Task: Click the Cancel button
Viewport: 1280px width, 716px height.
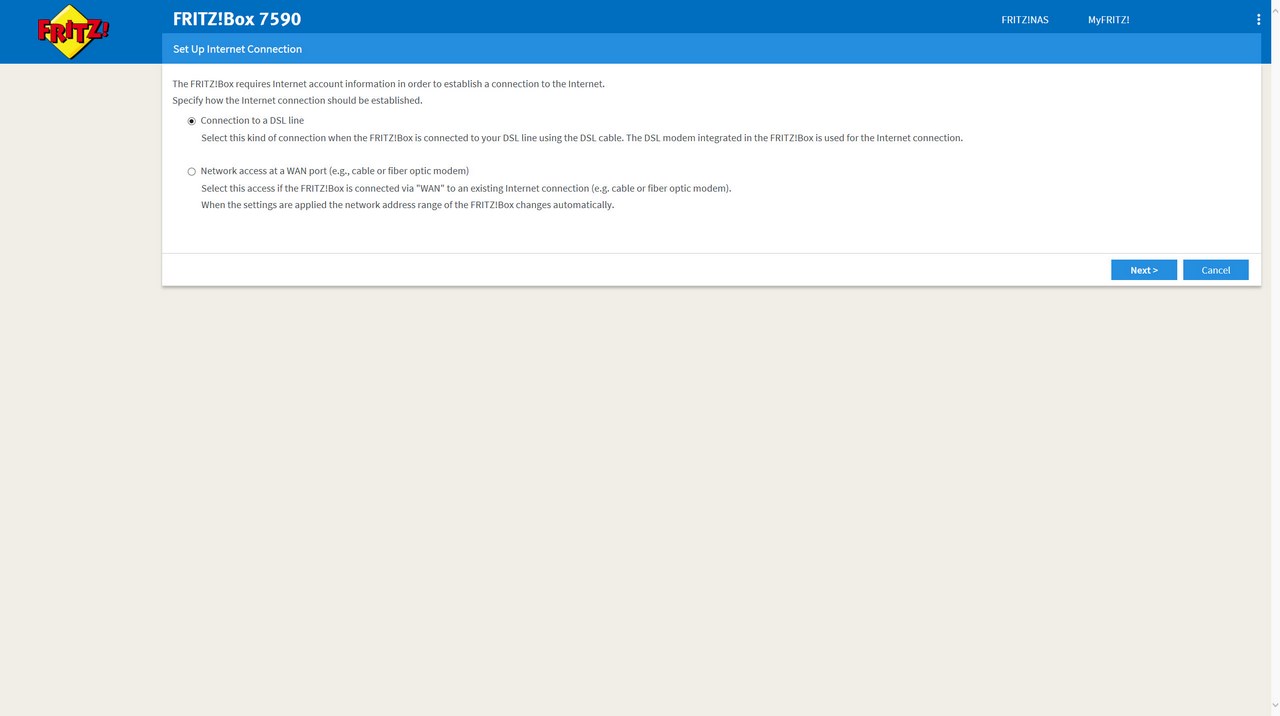Action: (1216, 270)
